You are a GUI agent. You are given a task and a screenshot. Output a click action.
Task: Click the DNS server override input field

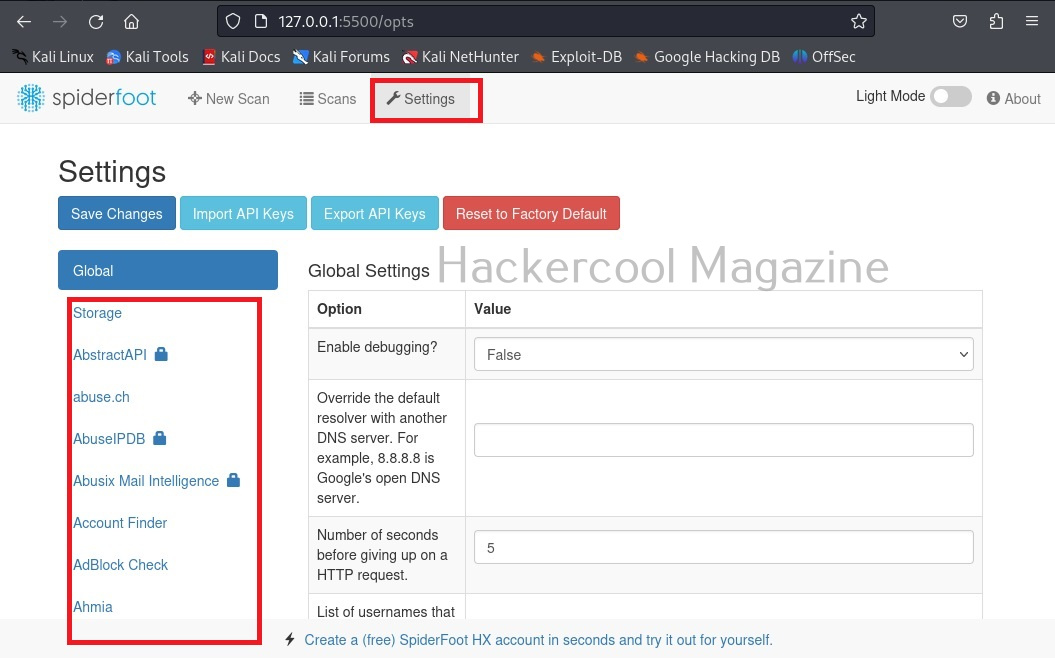pyautogui.click(x=723, y=440)
